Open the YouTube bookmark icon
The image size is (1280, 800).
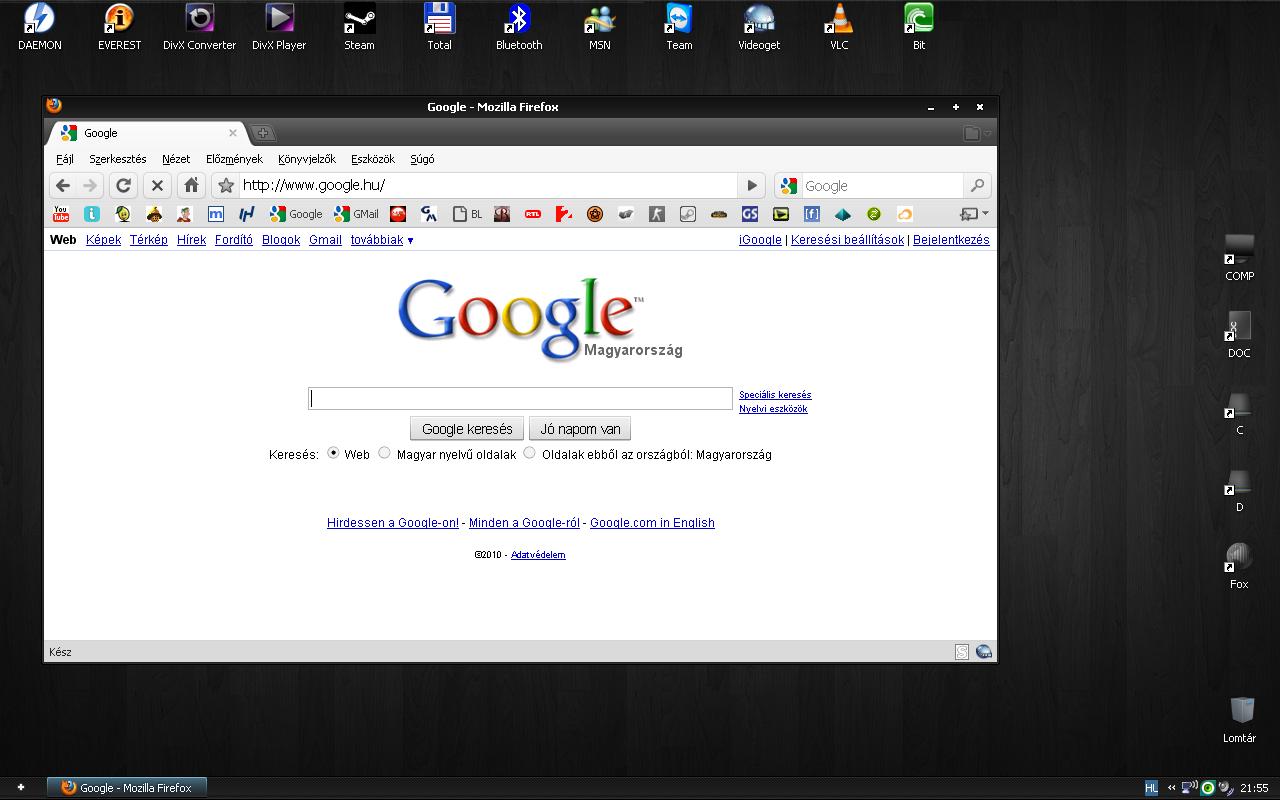(x=61, y=214)
